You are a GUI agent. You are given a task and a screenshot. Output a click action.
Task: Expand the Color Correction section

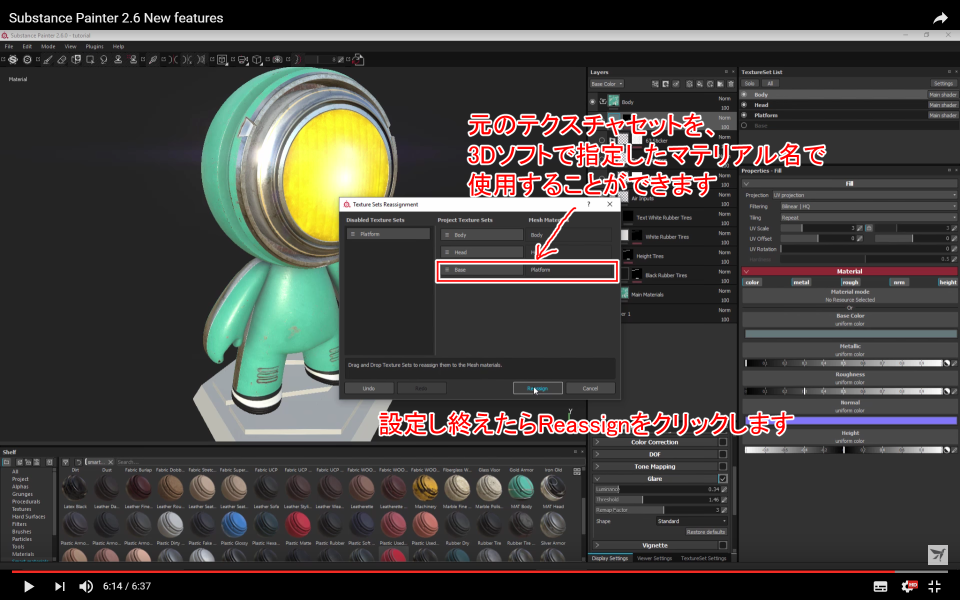click(597, 442)
